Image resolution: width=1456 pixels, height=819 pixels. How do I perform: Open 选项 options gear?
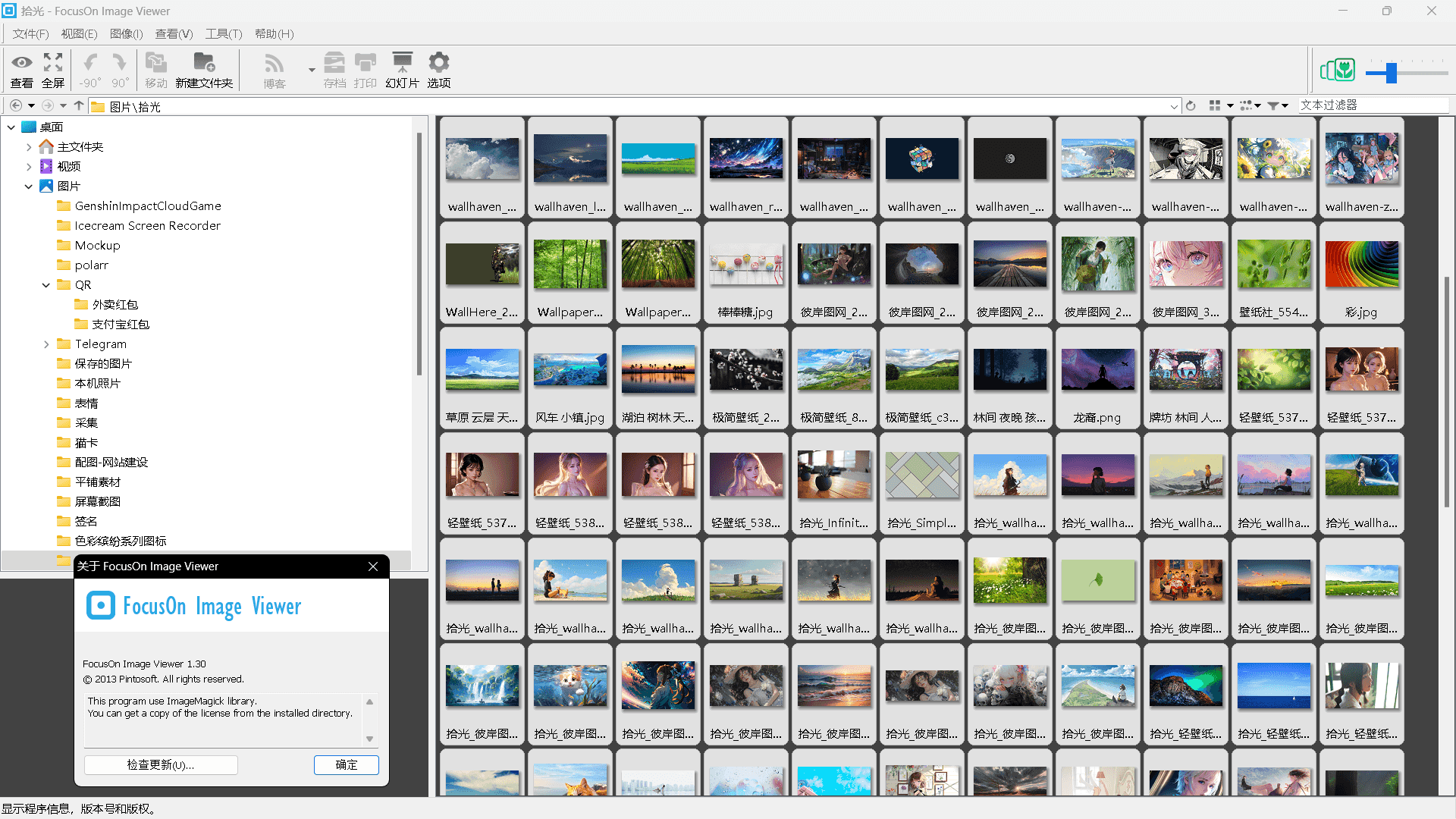(439, 71)
